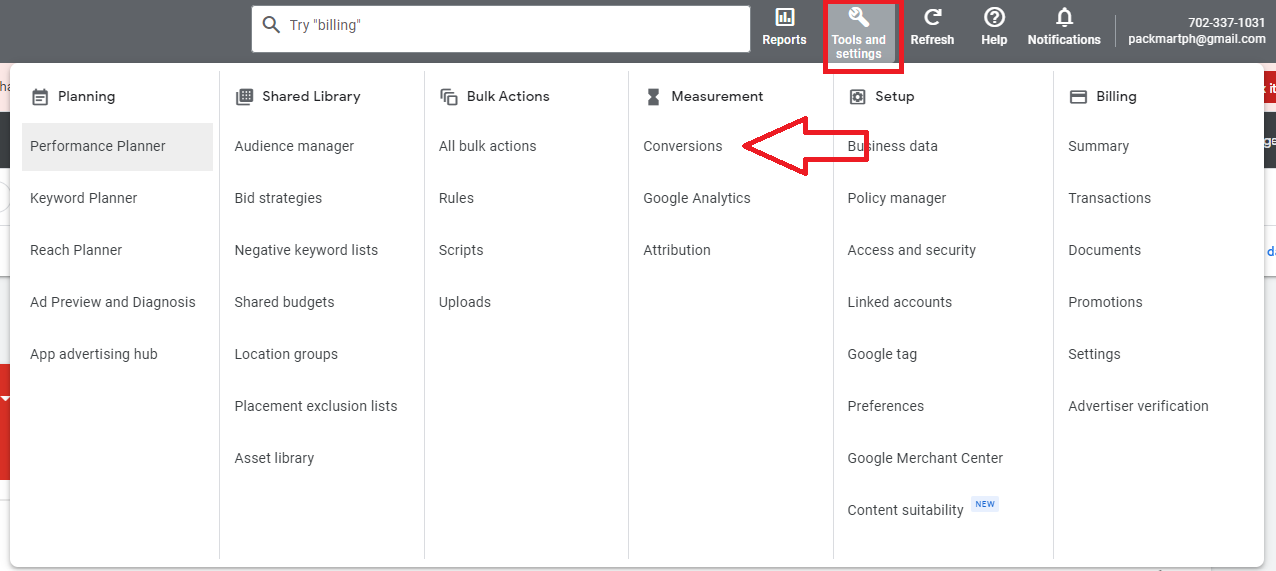Open the Help question mark icon
The height and width of the screenshot is (571, 1276).
click(x=994, y=18)
